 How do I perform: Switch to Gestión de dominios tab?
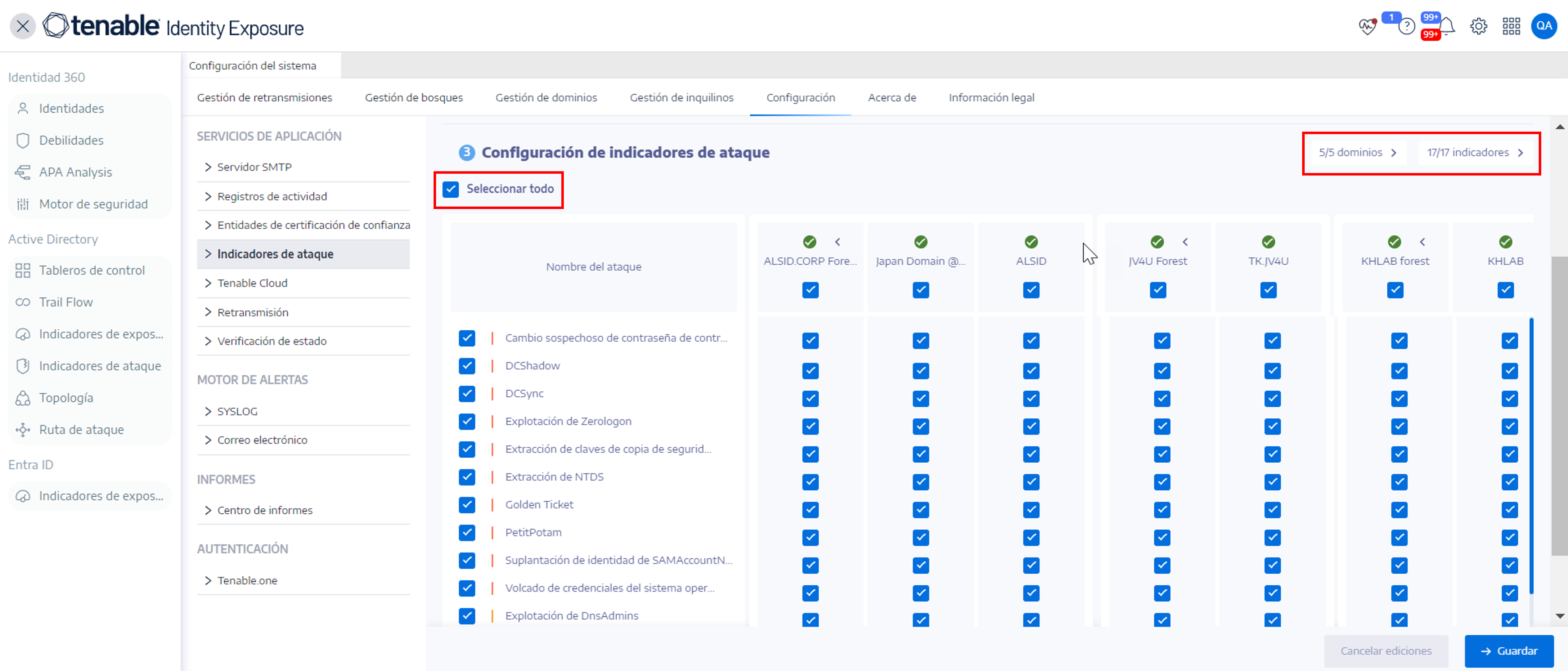coord(546,97)
